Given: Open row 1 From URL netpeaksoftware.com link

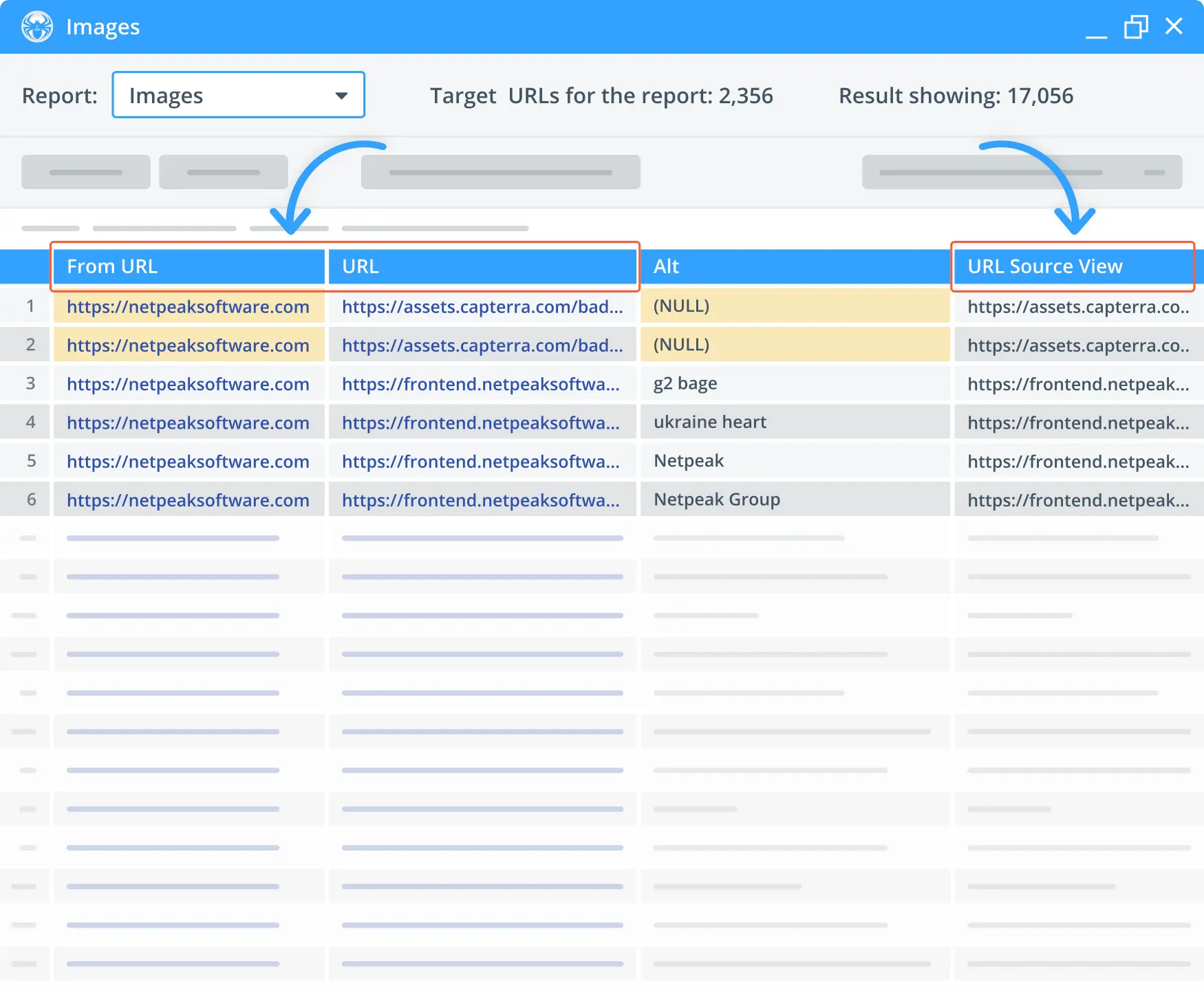Looking at the screenshot, I should click(x=188, y=306).
